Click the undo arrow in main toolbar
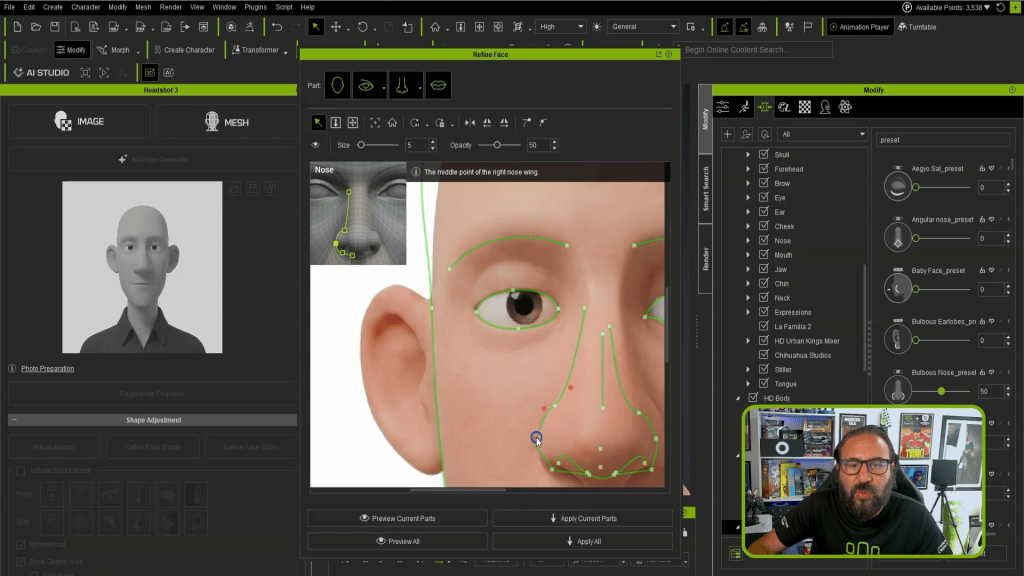Image resolution: width=1024 pixels, height=576 pixels. pos(277,27)
